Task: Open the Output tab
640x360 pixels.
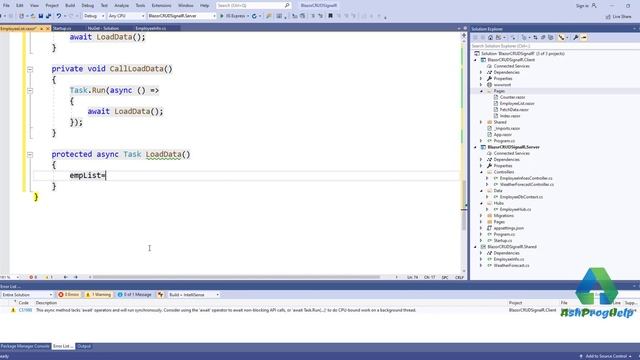Action: click(84, 346)
